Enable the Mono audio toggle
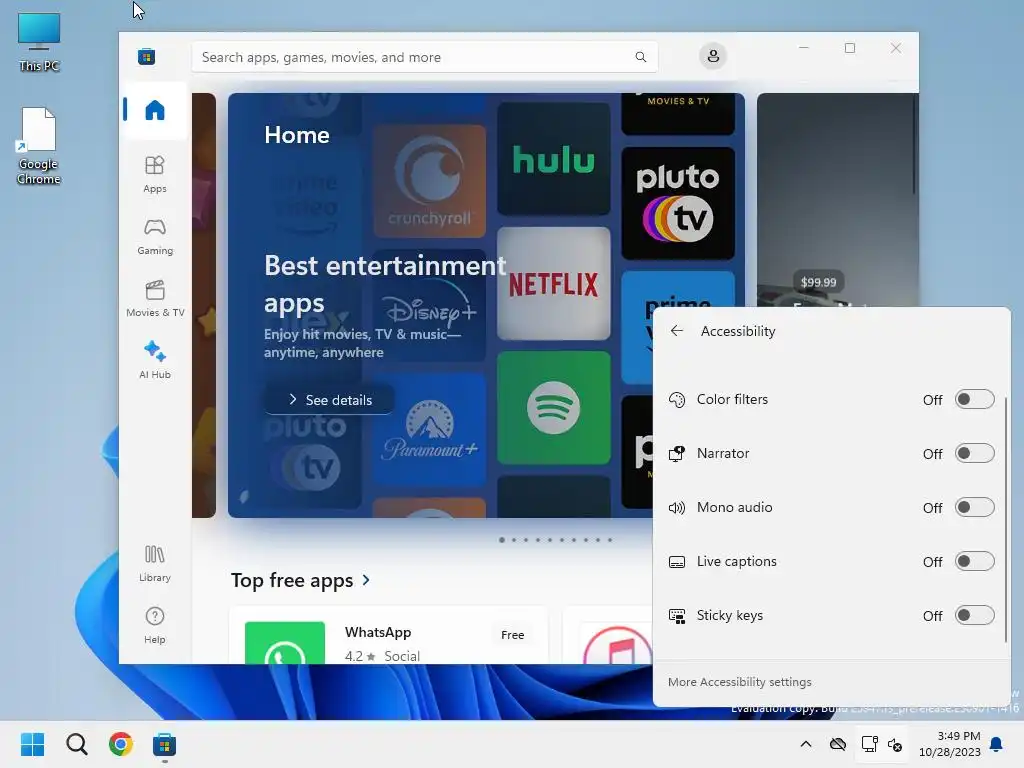Viewport: 1024px width, 768px height. (x=974, y=507)
